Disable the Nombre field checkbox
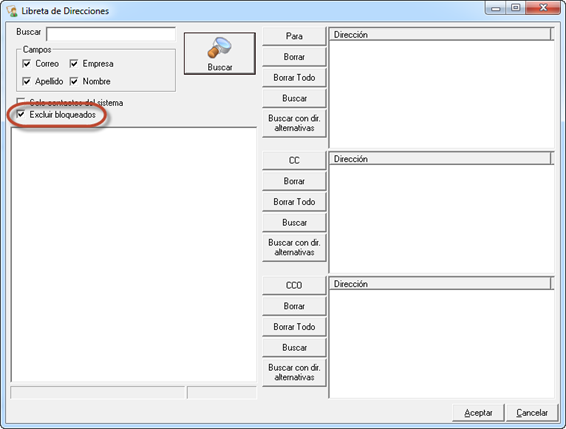This screenshot has height=429, width=566. 74,81
